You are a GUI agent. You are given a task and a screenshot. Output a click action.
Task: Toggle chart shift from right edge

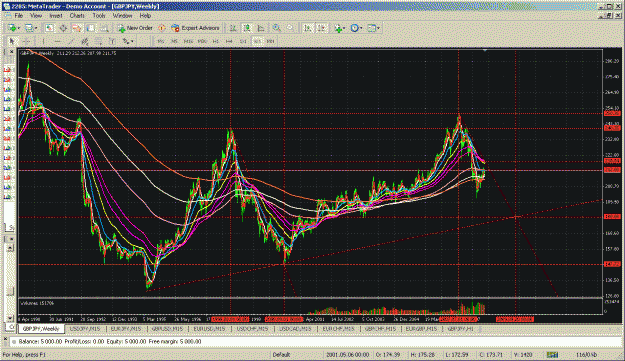[321, 28]
